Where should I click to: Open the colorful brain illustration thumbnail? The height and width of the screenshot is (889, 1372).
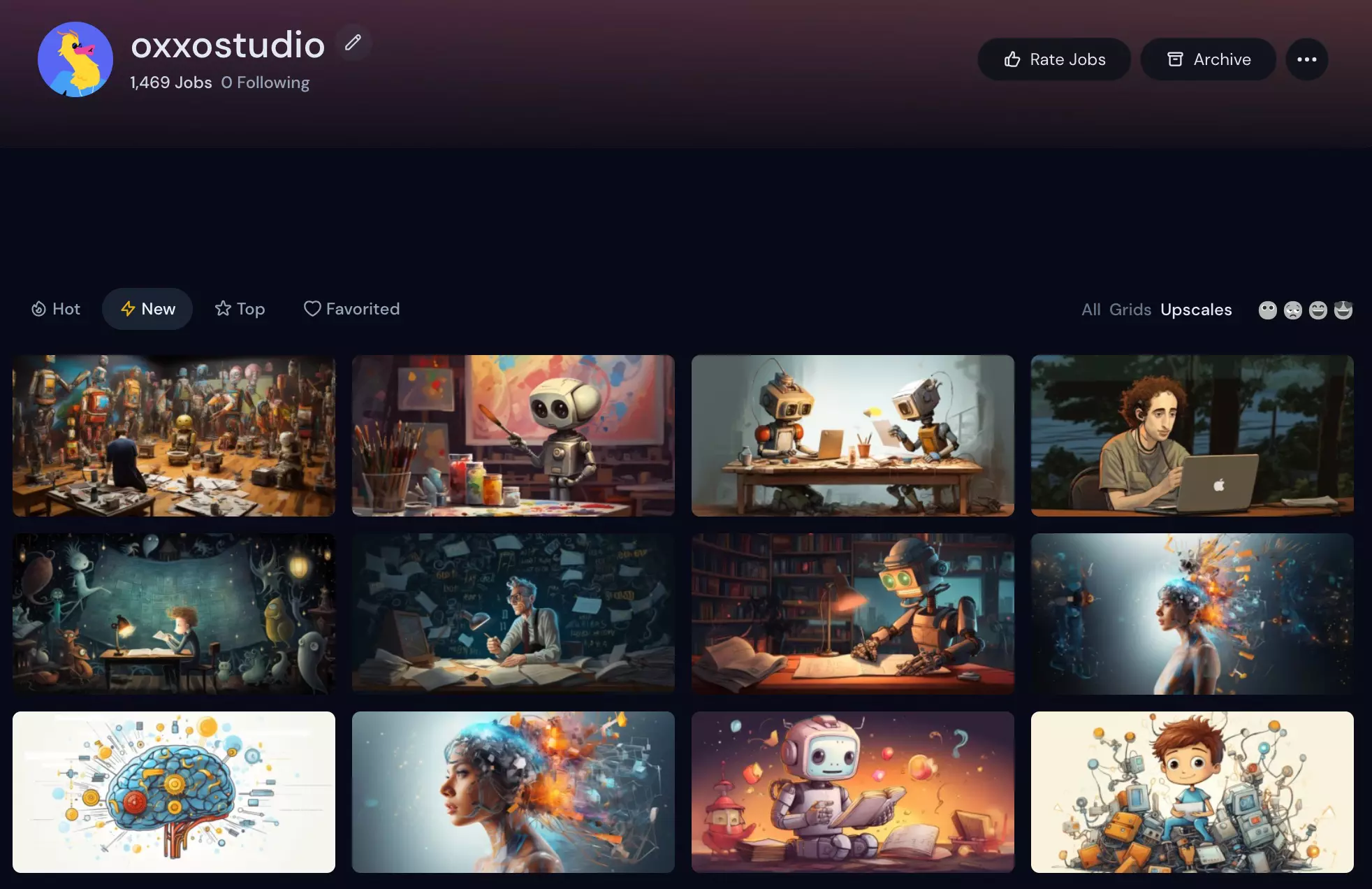point(174,792)
